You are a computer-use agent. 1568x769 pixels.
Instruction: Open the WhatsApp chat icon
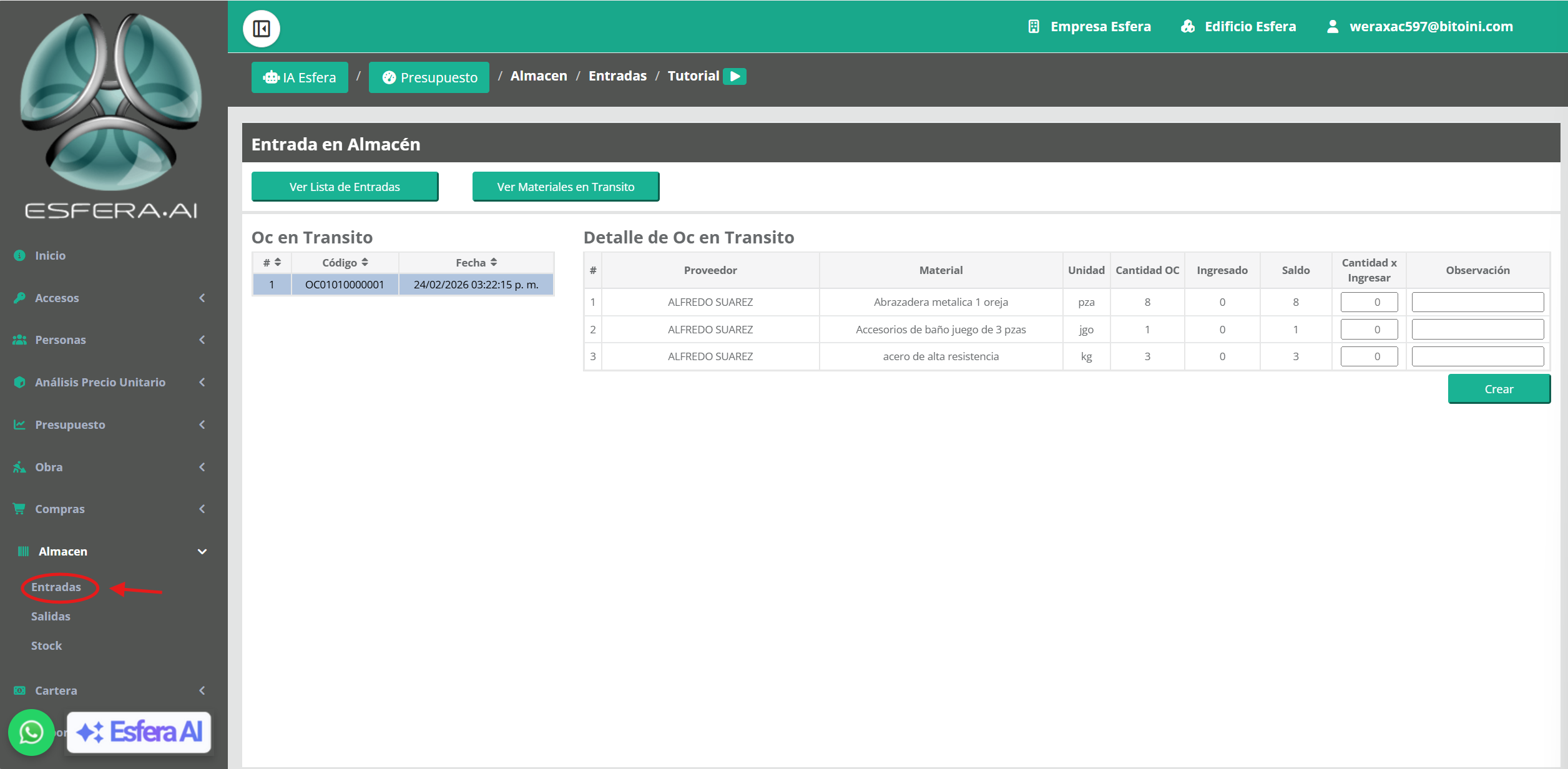tap(31, 732)
